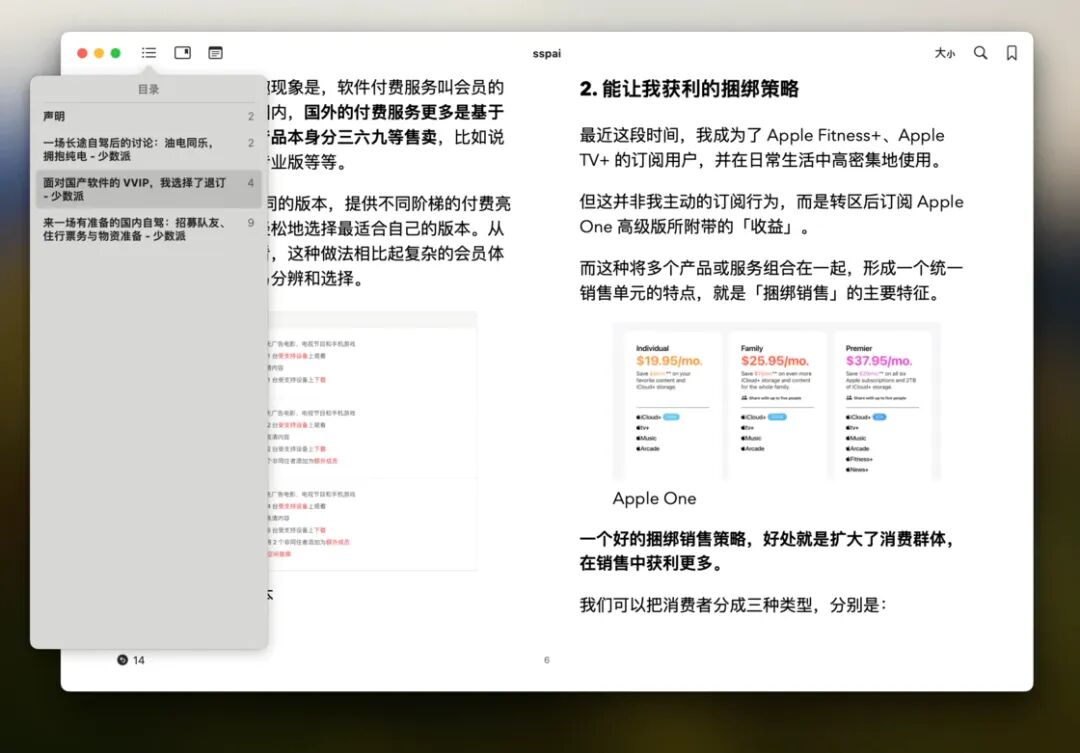Click the green full-screen window button
The width and height of the screenshot is (1080, 753).
116,53
